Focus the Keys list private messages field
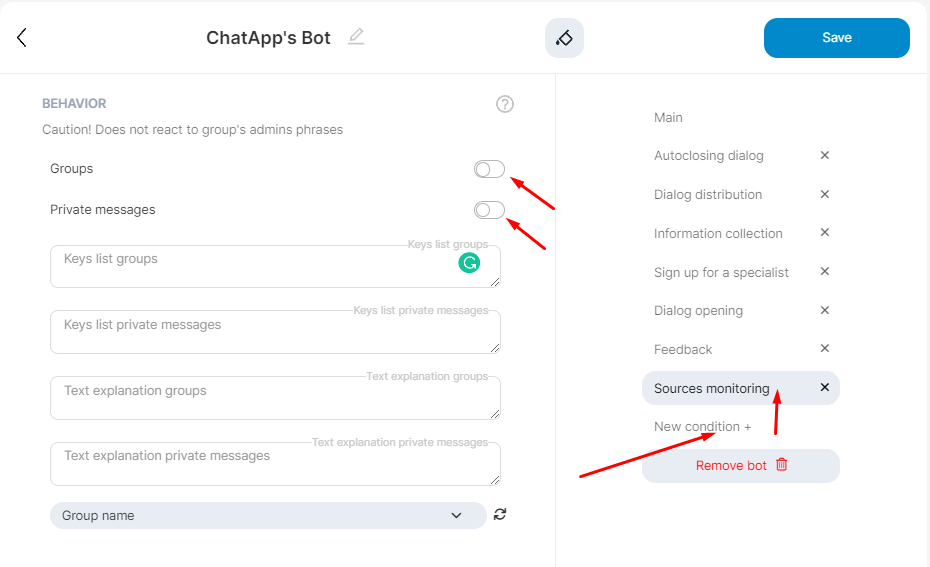 pos(275,332)
